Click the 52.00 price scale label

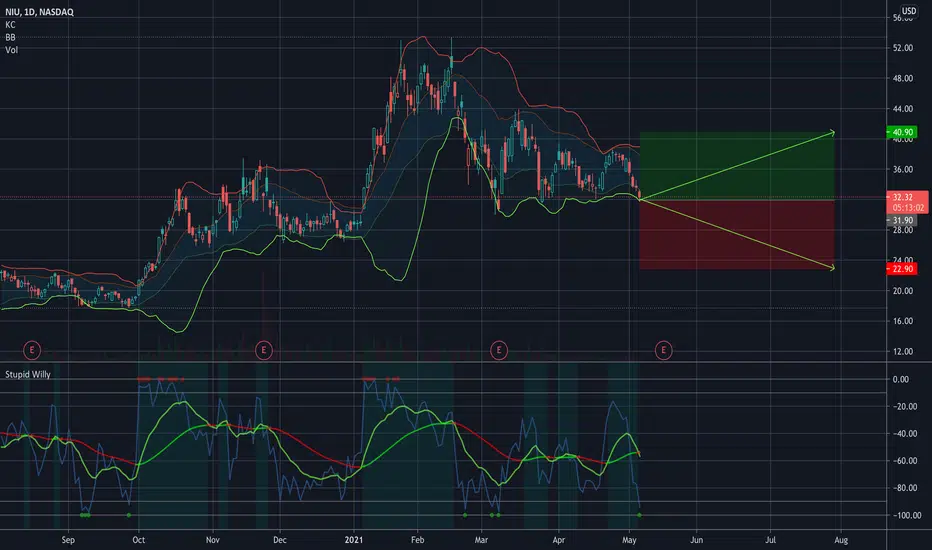point(903,48)
